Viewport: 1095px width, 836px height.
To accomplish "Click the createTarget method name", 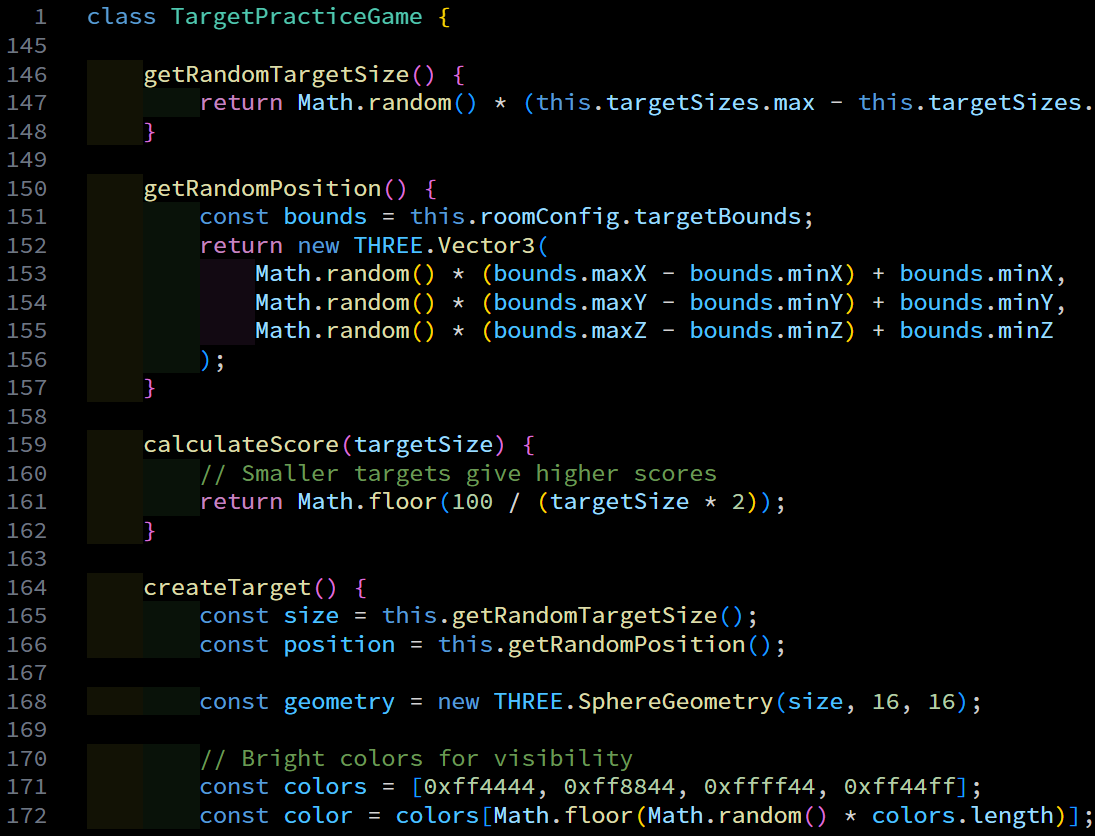I will pos(227,587).
